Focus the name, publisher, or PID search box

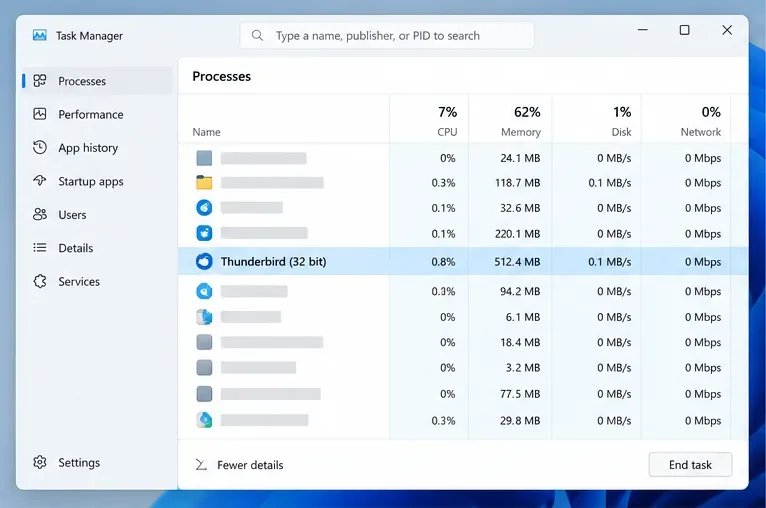coord(387,35)
